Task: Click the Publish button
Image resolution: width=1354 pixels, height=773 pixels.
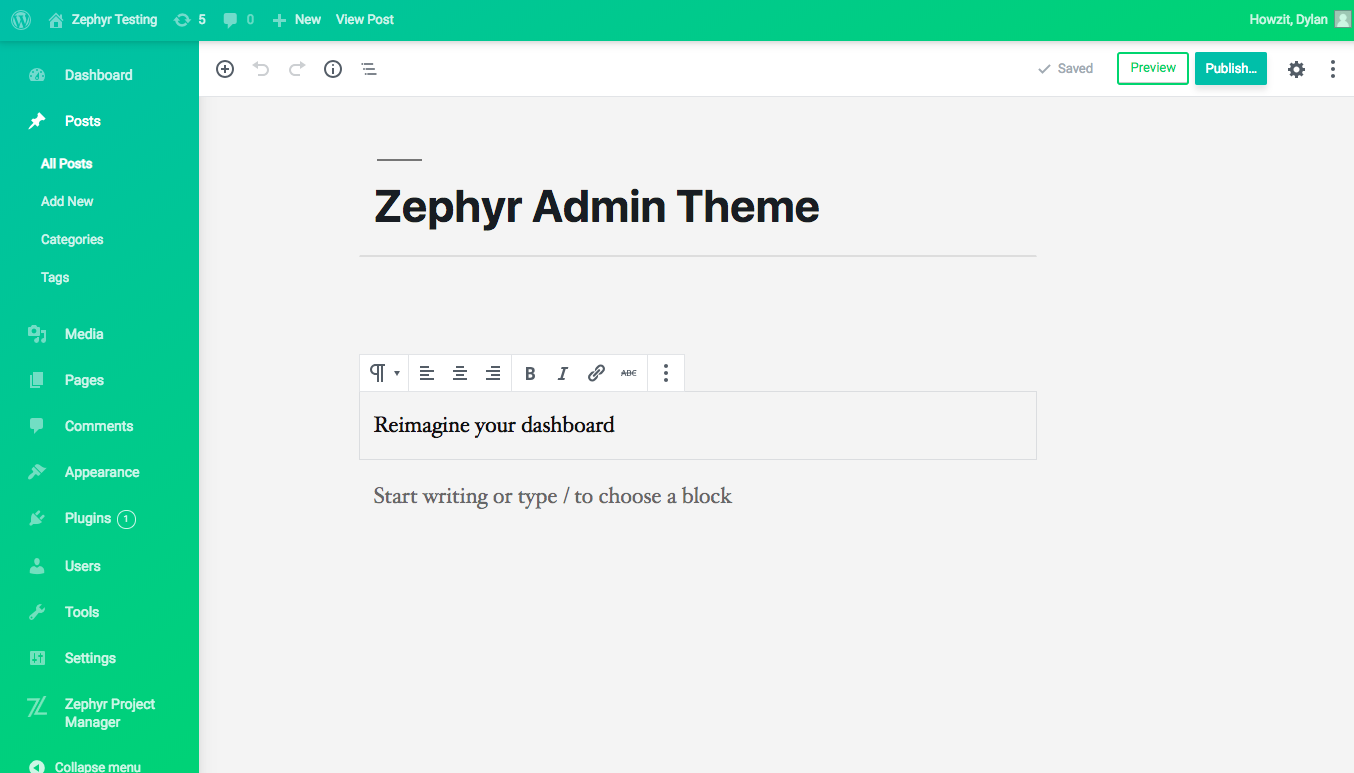Action: 1230,68
